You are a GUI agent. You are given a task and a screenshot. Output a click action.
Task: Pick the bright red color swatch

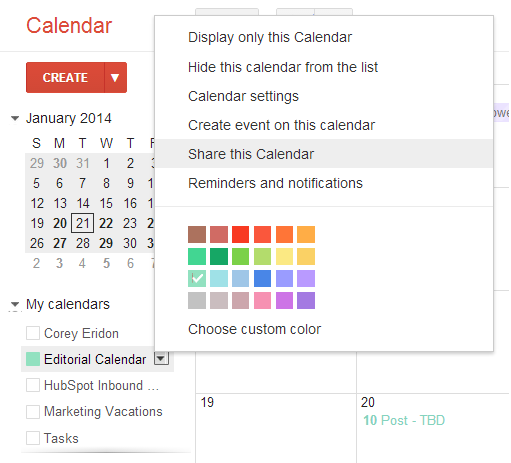240,234
